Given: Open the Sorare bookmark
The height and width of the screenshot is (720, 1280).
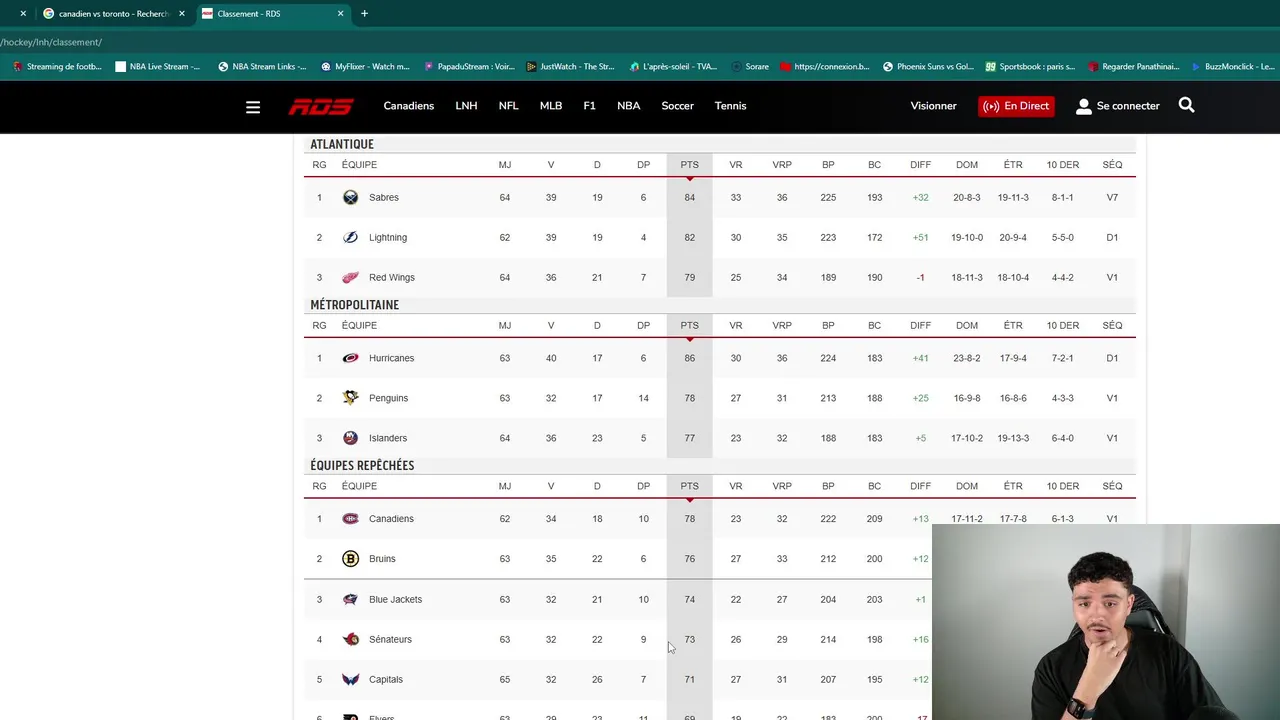Looking at the screenshot, I should [x=750, y=67].
